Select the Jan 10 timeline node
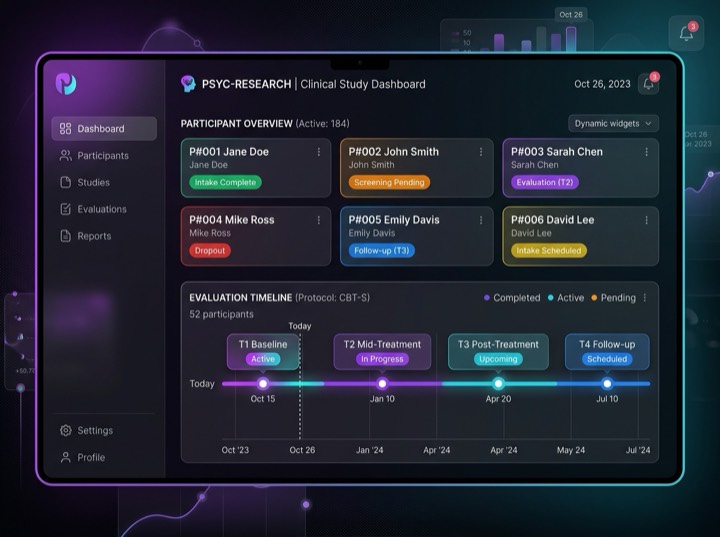 click(x=382, y=383)
